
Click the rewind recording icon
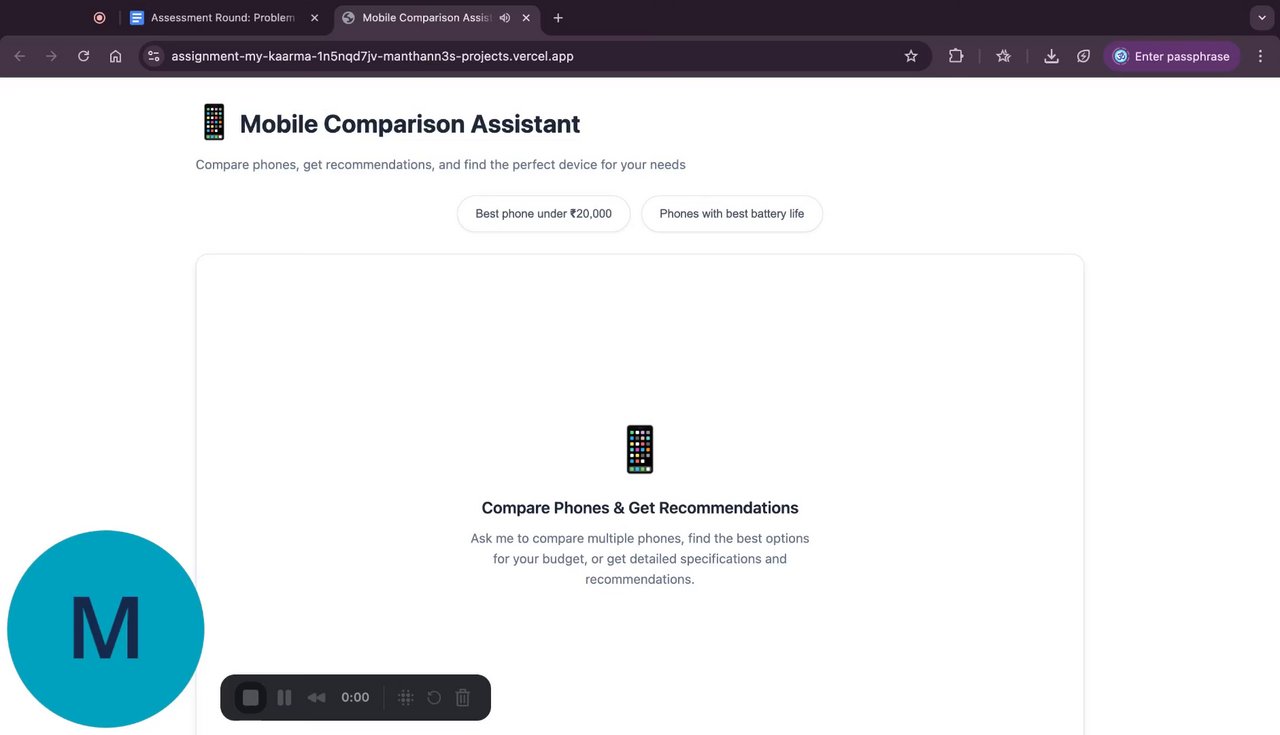316,697
